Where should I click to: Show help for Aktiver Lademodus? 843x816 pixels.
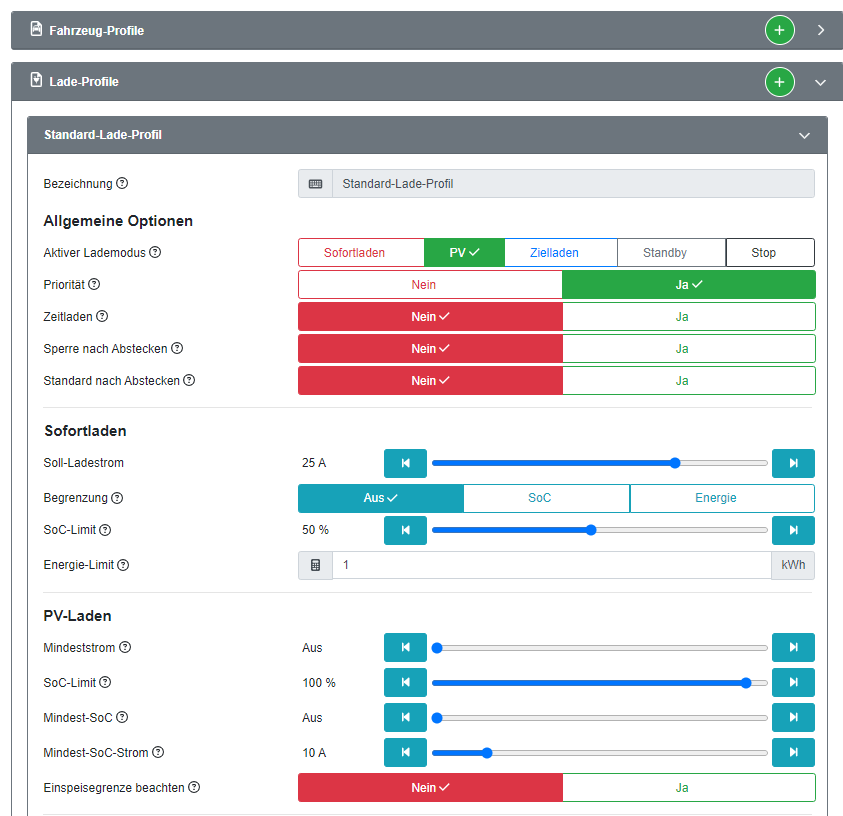click(155, 253)
